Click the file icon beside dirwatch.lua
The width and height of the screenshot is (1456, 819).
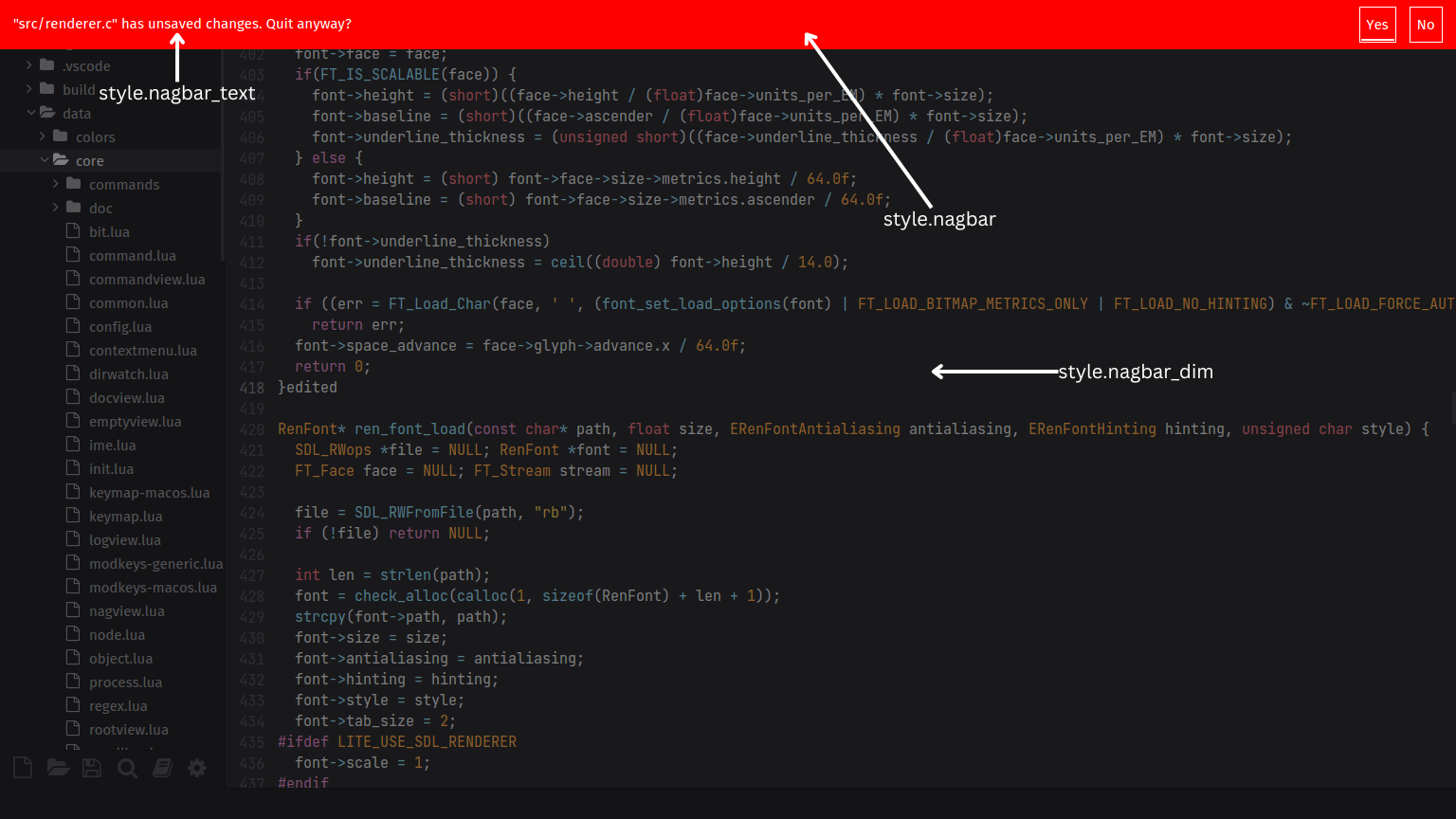pyautogui.click(x=73, y=373)
